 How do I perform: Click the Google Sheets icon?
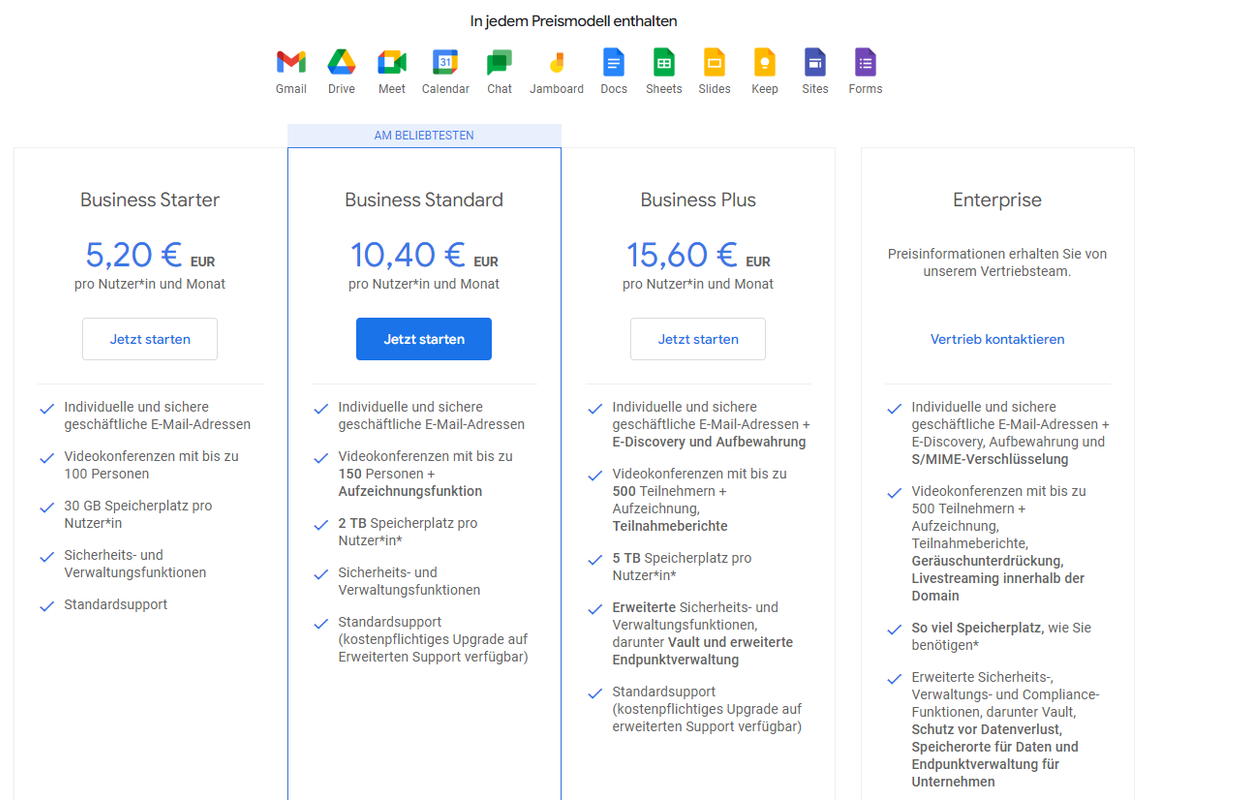tap(664, 62)
